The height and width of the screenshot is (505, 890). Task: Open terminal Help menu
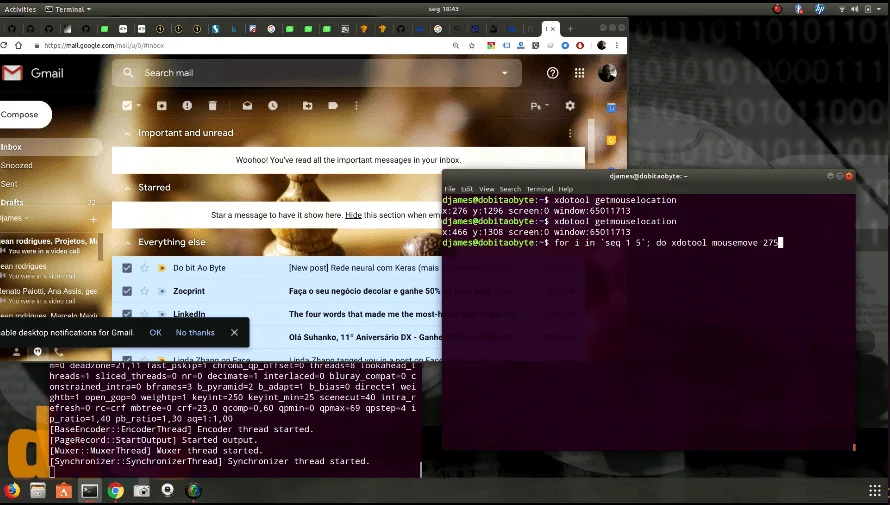565,189
